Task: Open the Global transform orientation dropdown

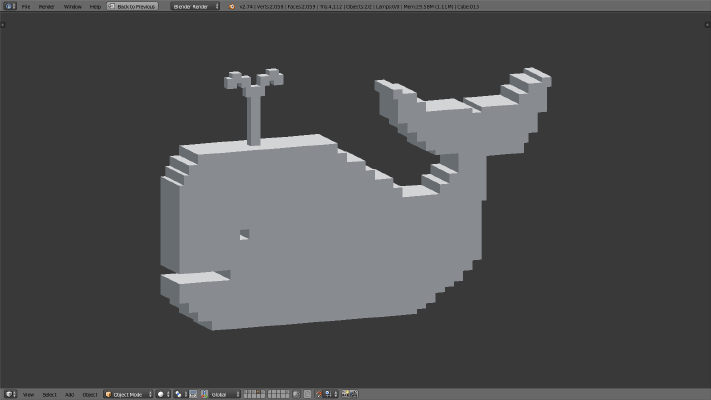Action: coord(225,395)
